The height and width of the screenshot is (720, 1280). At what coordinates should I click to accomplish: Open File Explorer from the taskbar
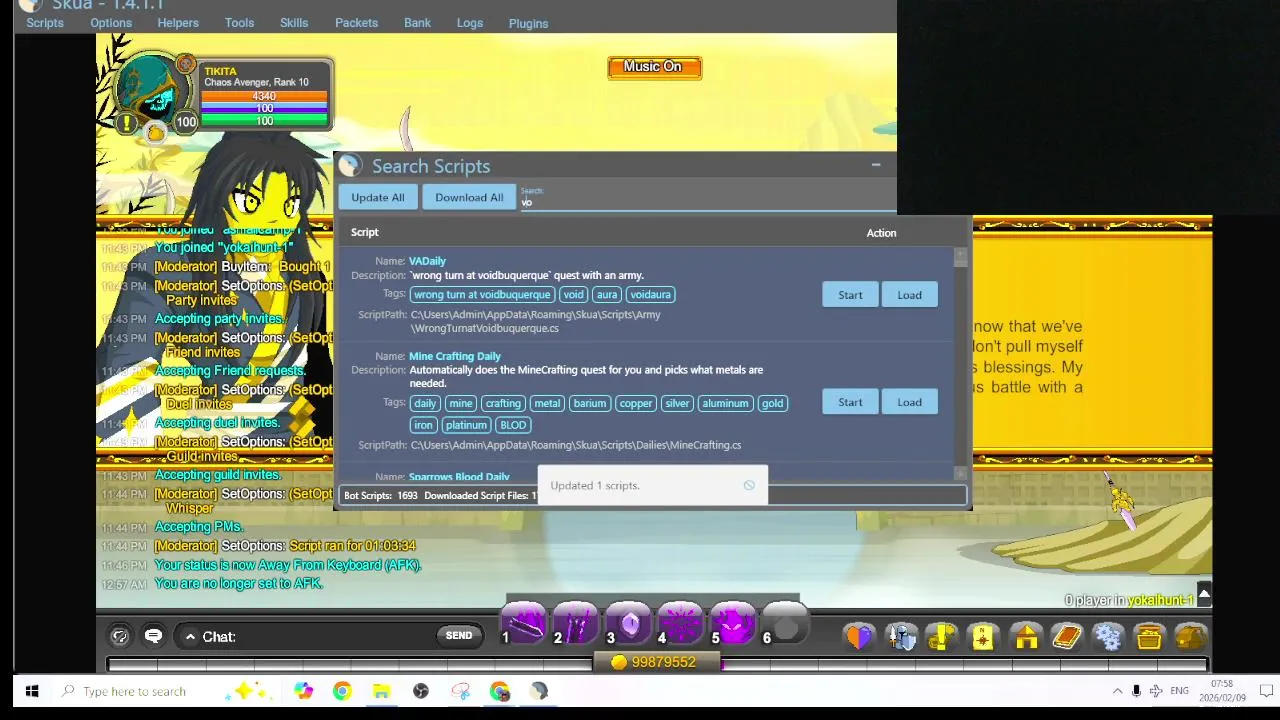click(x=381, y=691)
